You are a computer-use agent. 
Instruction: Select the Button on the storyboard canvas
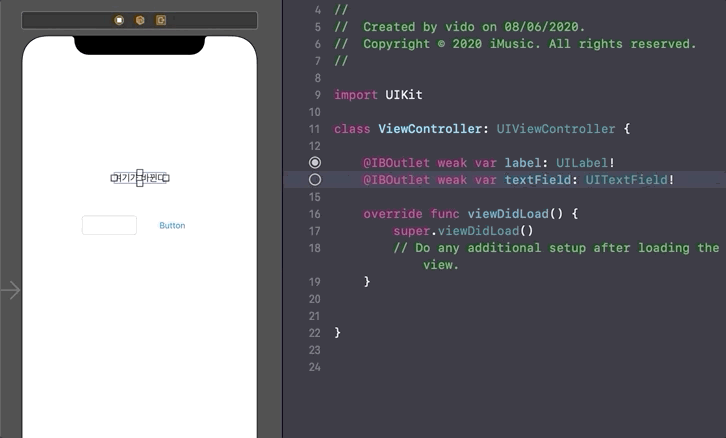(172, 225)
